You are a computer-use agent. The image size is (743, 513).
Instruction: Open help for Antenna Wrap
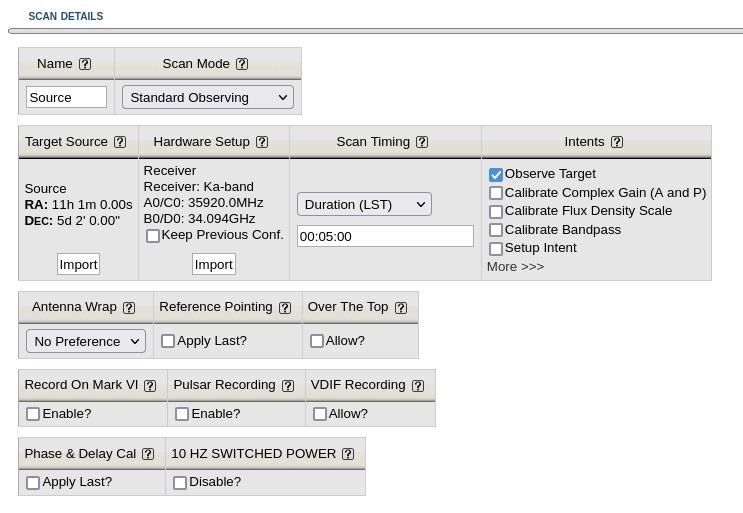point(129,308)
